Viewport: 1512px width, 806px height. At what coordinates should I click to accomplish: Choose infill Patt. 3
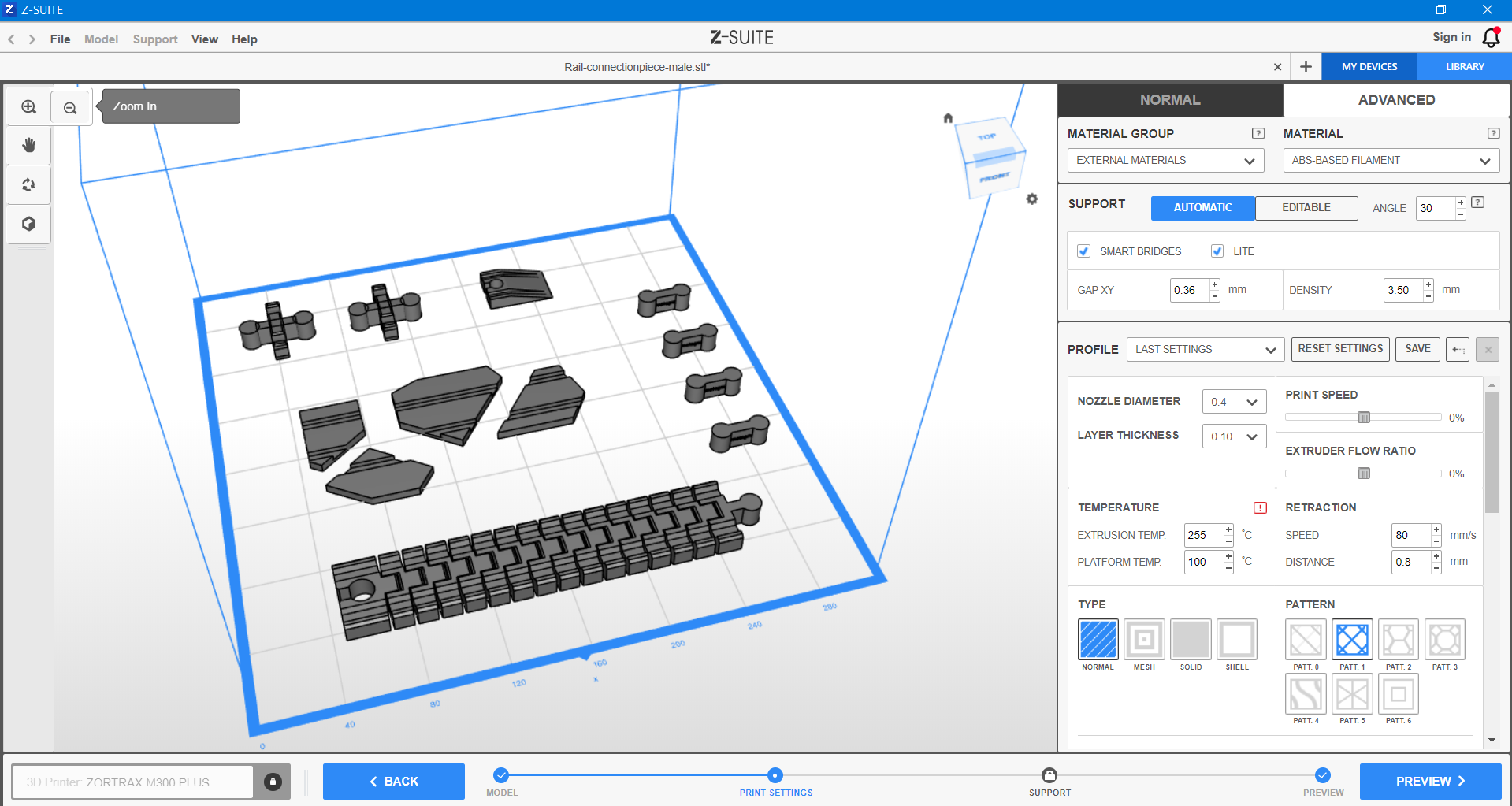click(1445, 640)
